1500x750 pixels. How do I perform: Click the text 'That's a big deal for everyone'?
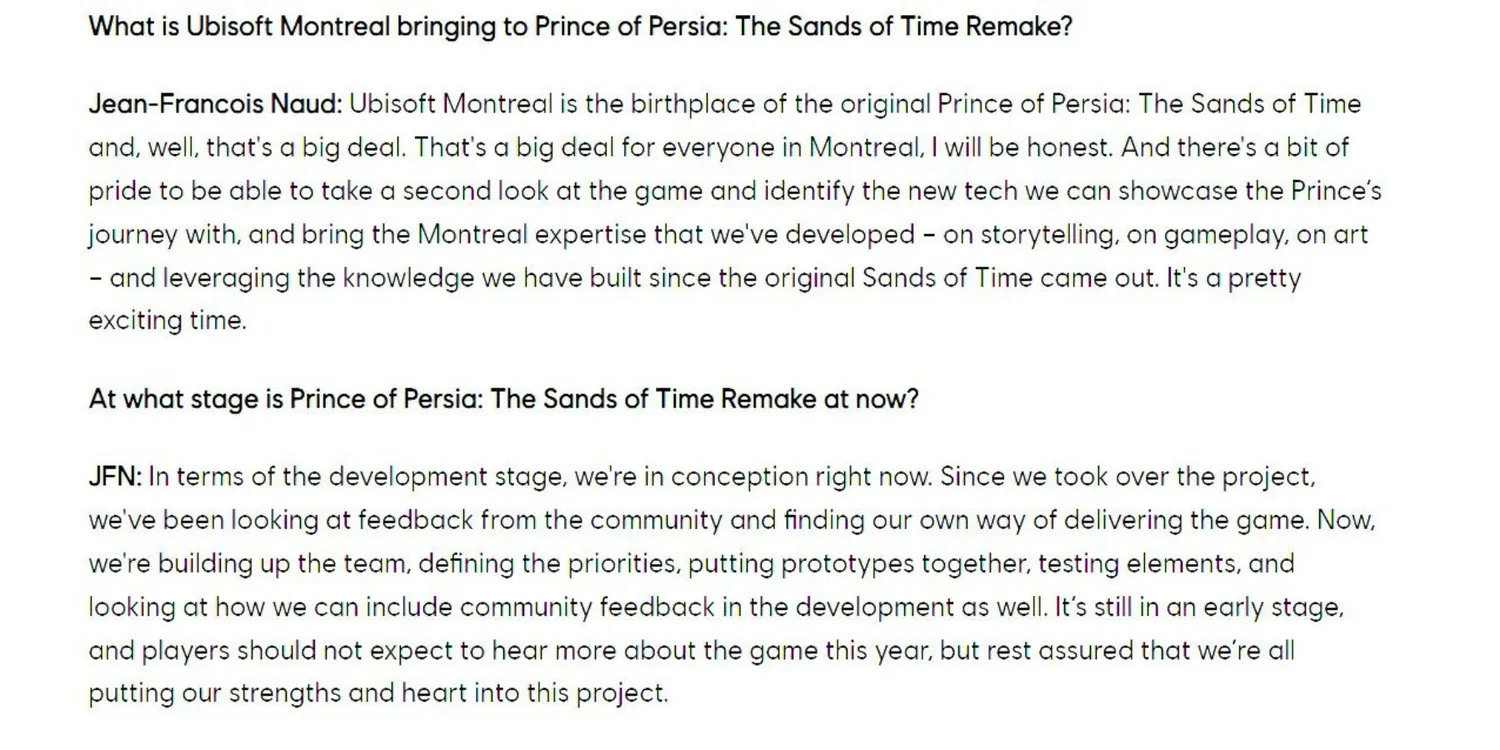[608, 148]
